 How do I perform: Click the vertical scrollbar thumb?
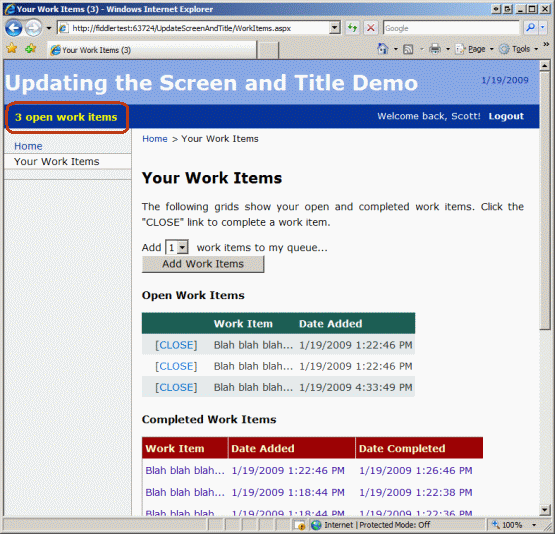[x=545, y=200]
